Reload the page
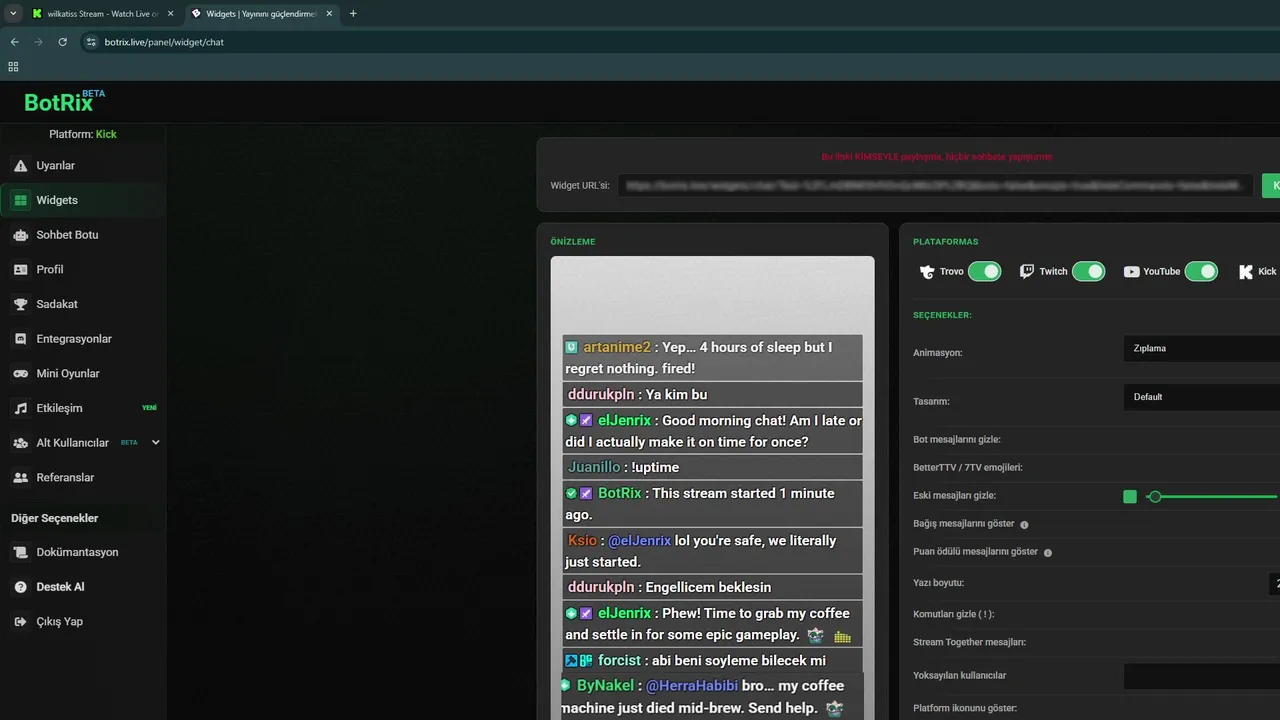This screenshot has width=1280, height=720. pos(62,42)
